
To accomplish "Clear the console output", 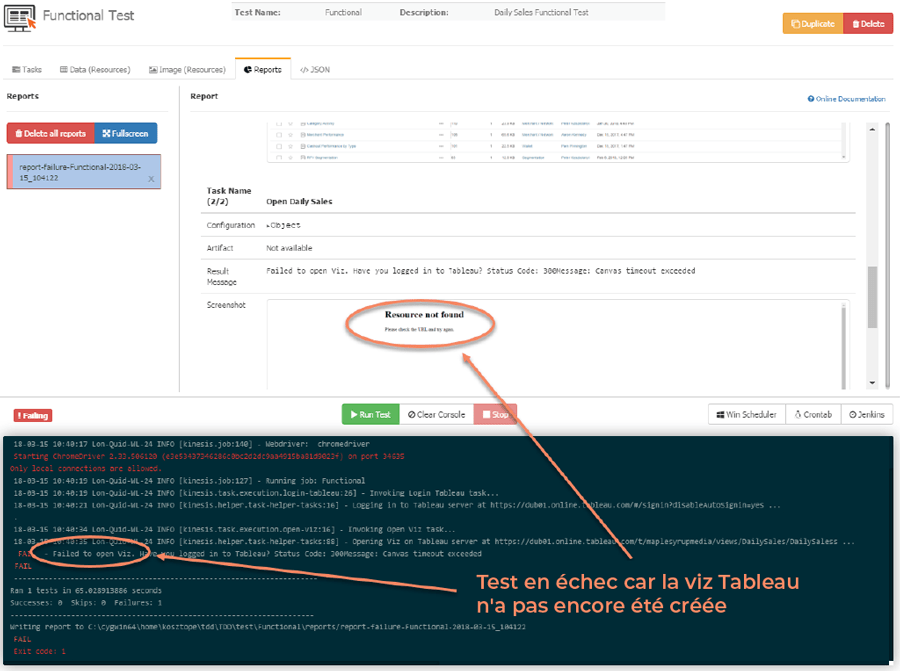I will pos(436,414).
